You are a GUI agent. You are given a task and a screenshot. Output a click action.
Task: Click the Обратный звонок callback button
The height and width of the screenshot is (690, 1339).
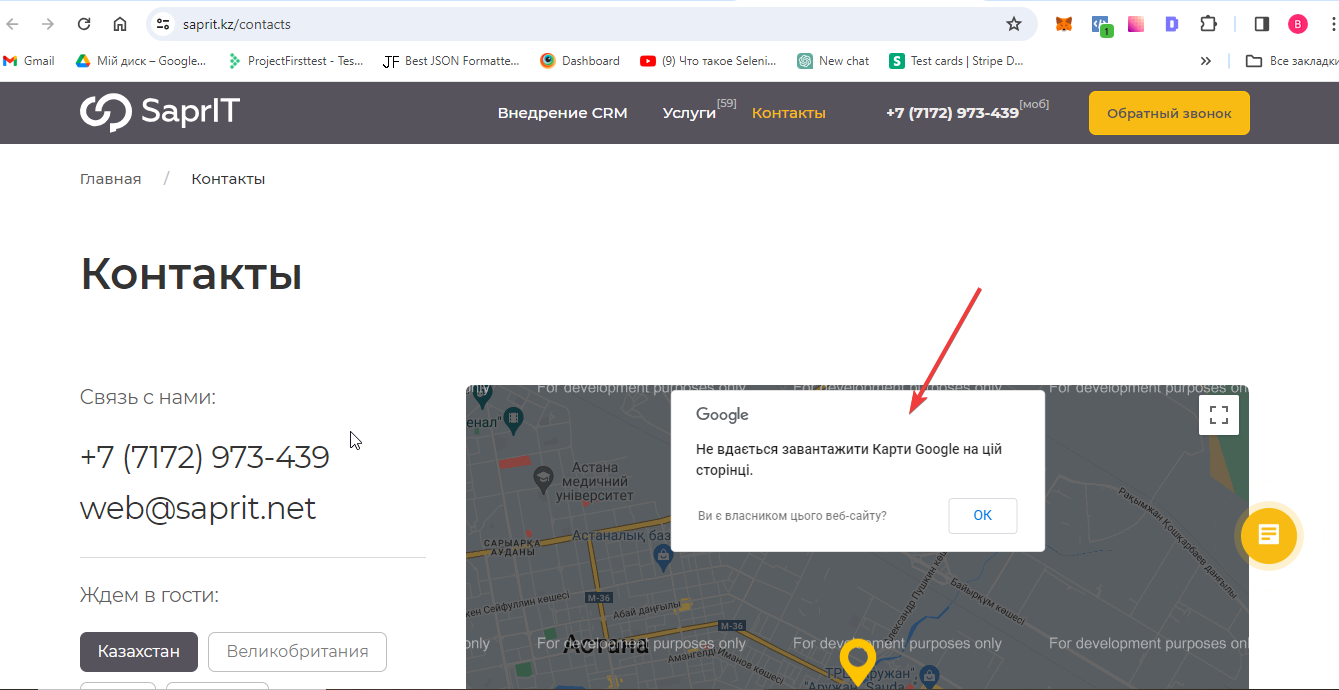click(1168, 113)
